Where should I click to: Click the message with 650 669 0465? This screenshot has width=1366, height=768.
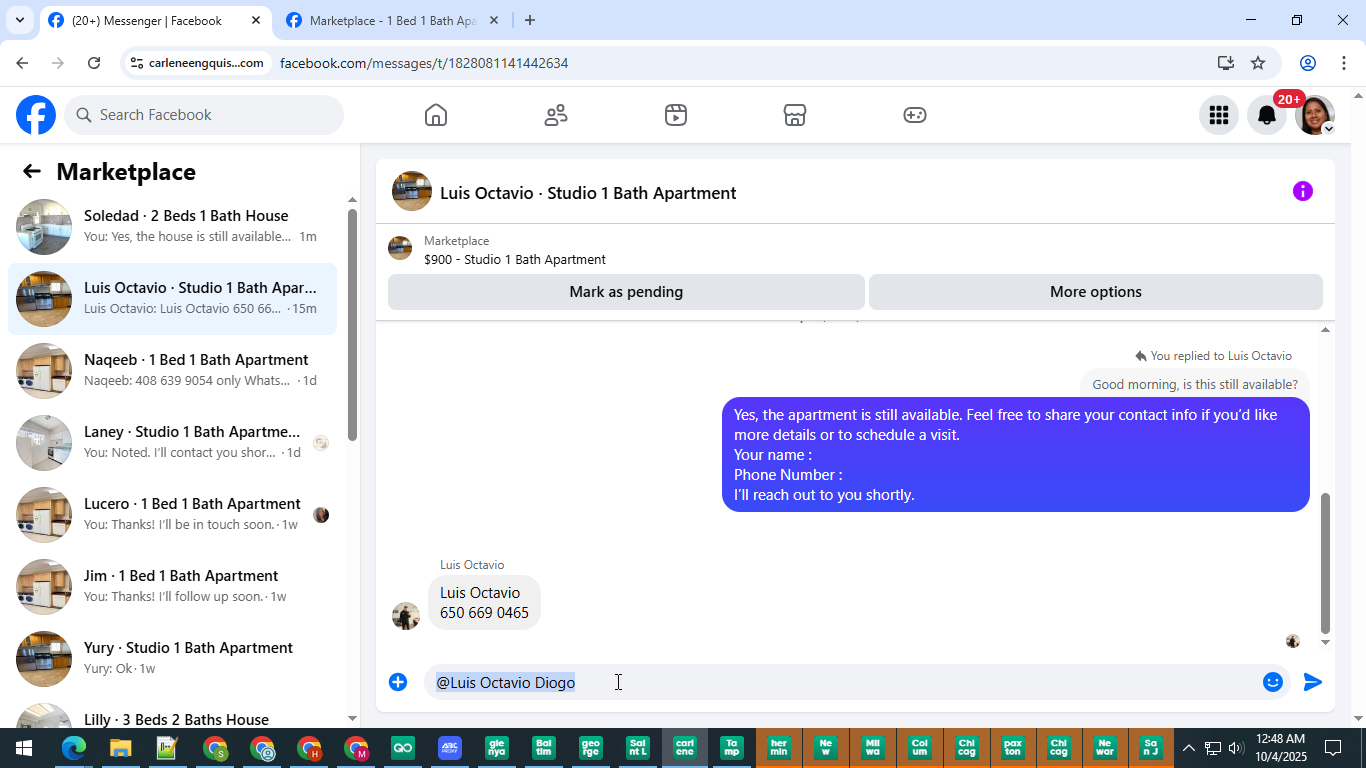[484, 602]
